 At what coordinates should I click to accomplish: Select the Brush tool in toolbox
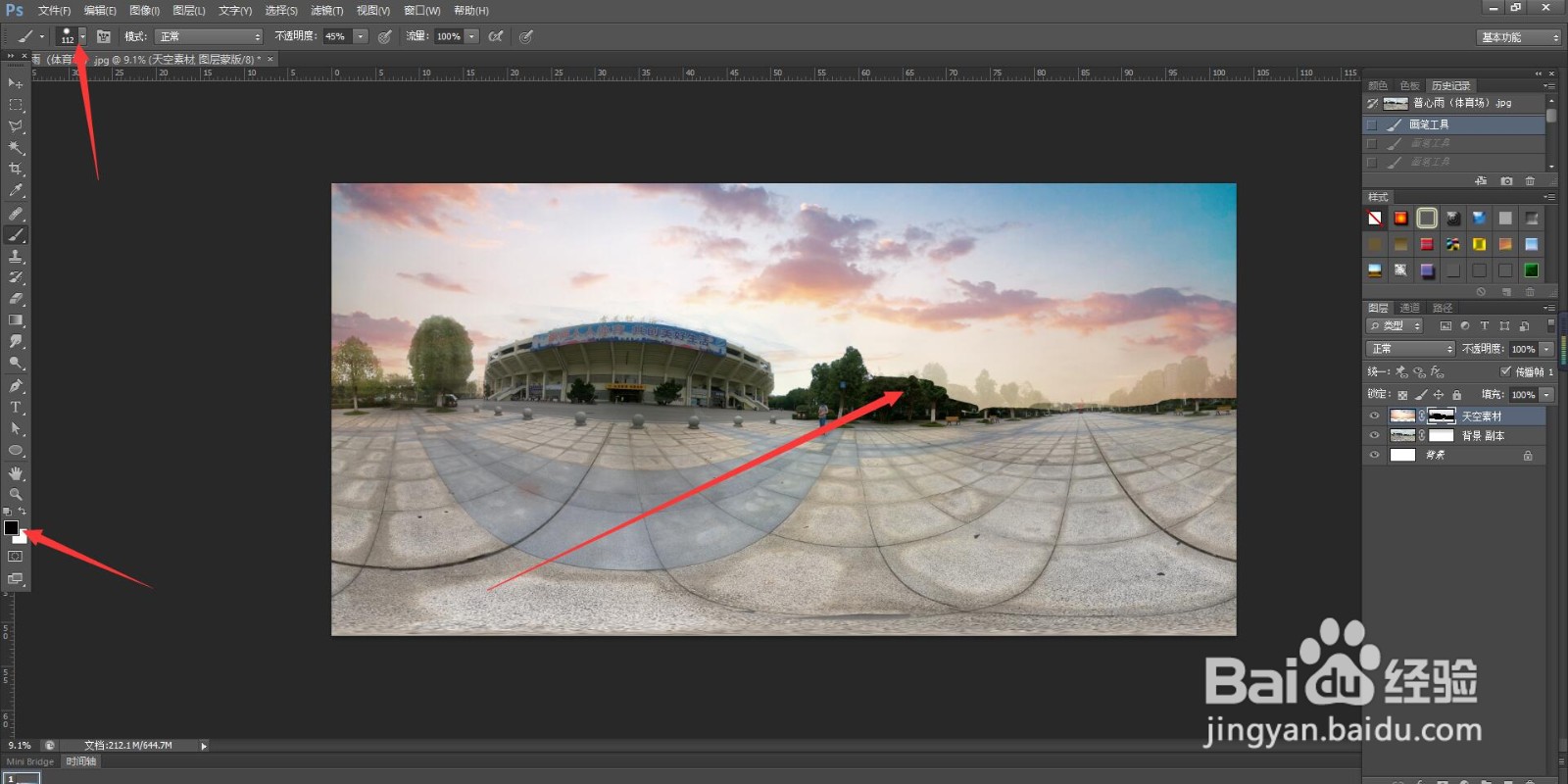pyautogui.click(x=15, y=235)
